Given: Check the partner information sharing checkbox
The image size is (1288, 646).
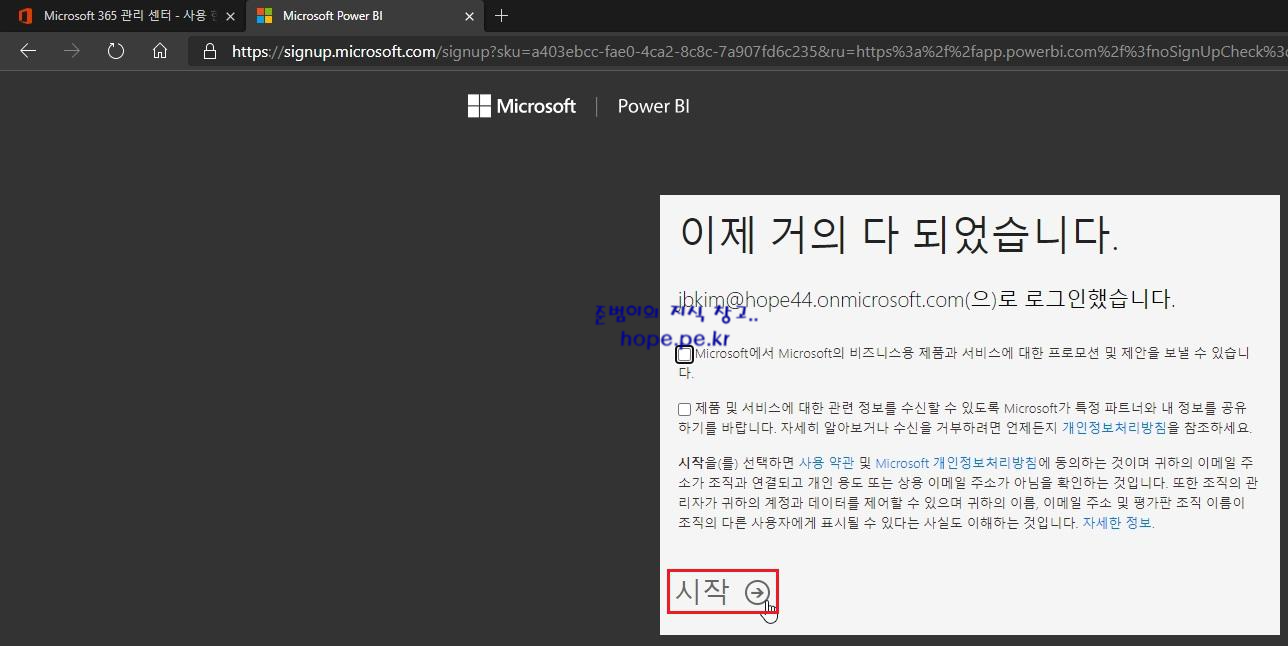Looking at the screenshot, I should 684,409.
